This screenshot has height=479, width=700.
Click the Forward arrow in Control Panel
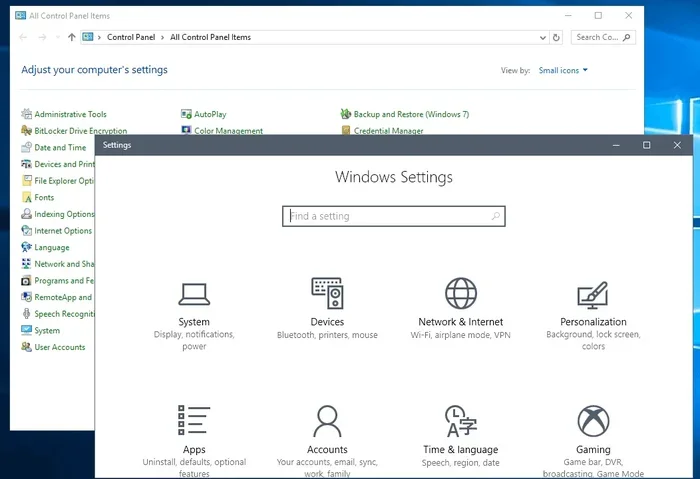tap(42, 37)
